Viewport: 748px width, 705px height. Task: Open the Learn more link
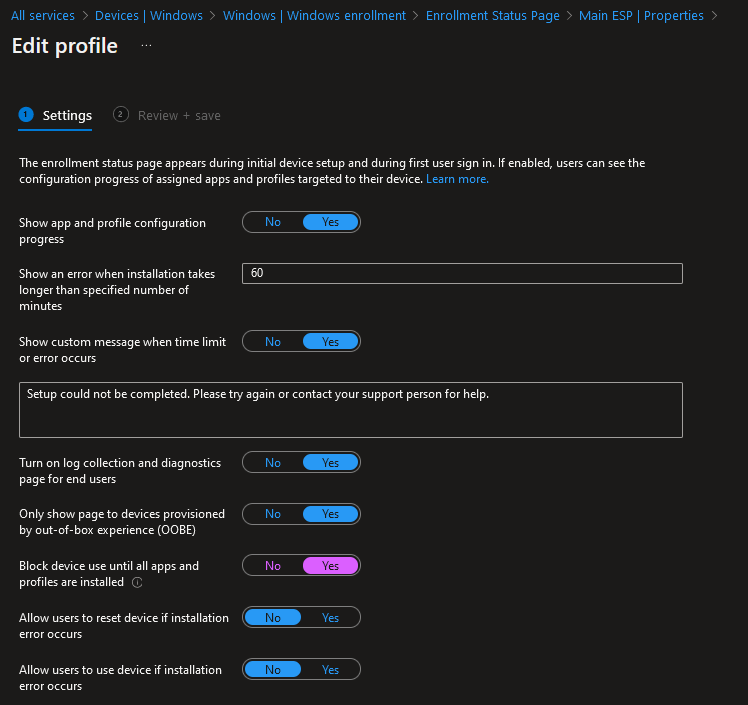tap(457, 179)
